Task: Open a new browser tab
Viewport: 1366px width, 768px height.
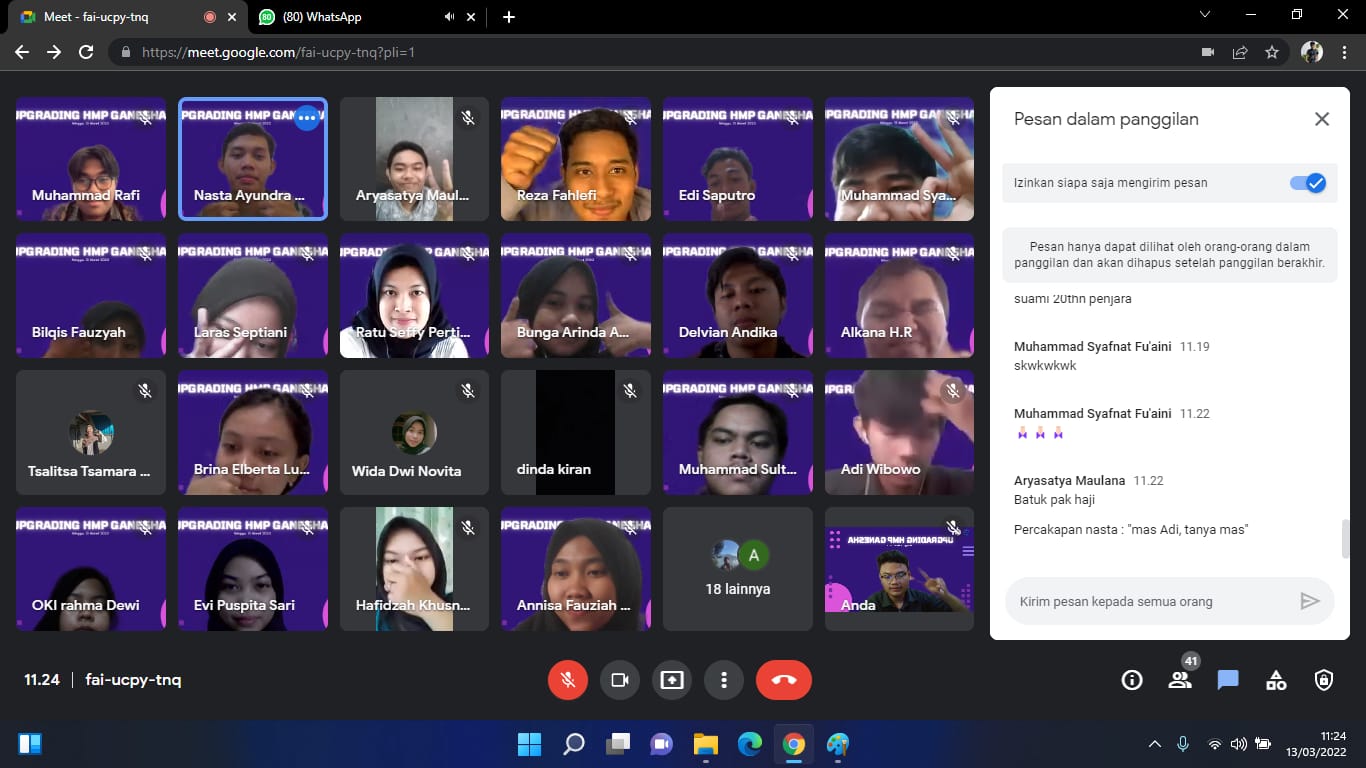Action: click(509, 17)
